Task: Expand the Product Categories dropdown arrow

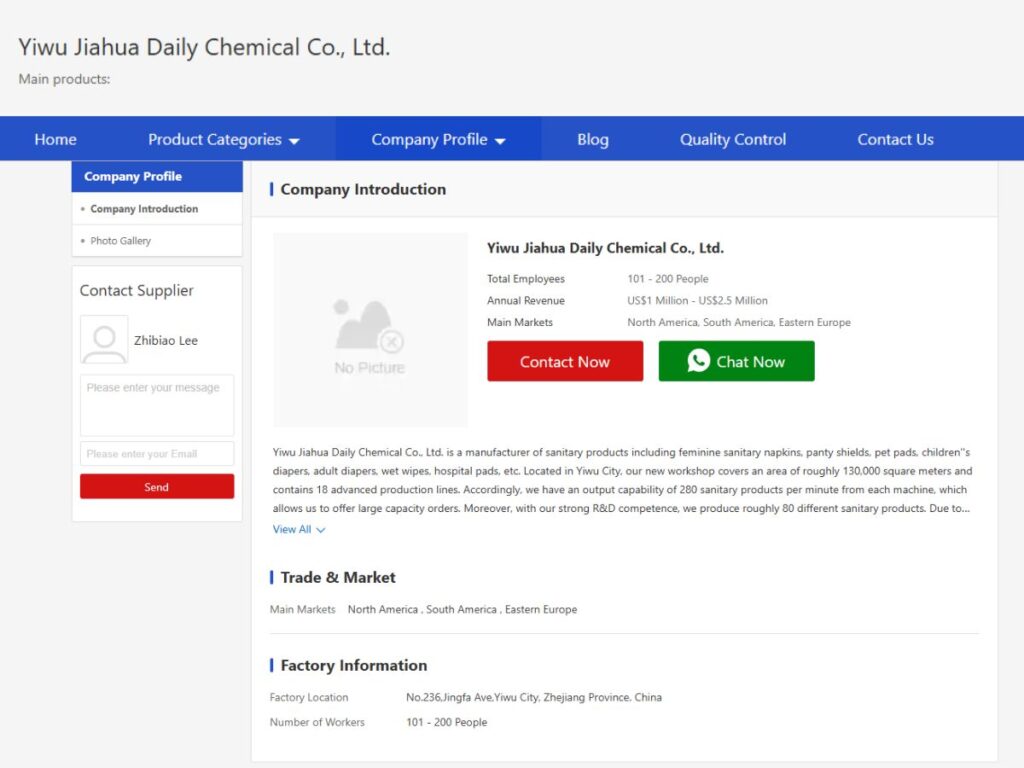Action: pyautogui.click(x=294, y=141)
